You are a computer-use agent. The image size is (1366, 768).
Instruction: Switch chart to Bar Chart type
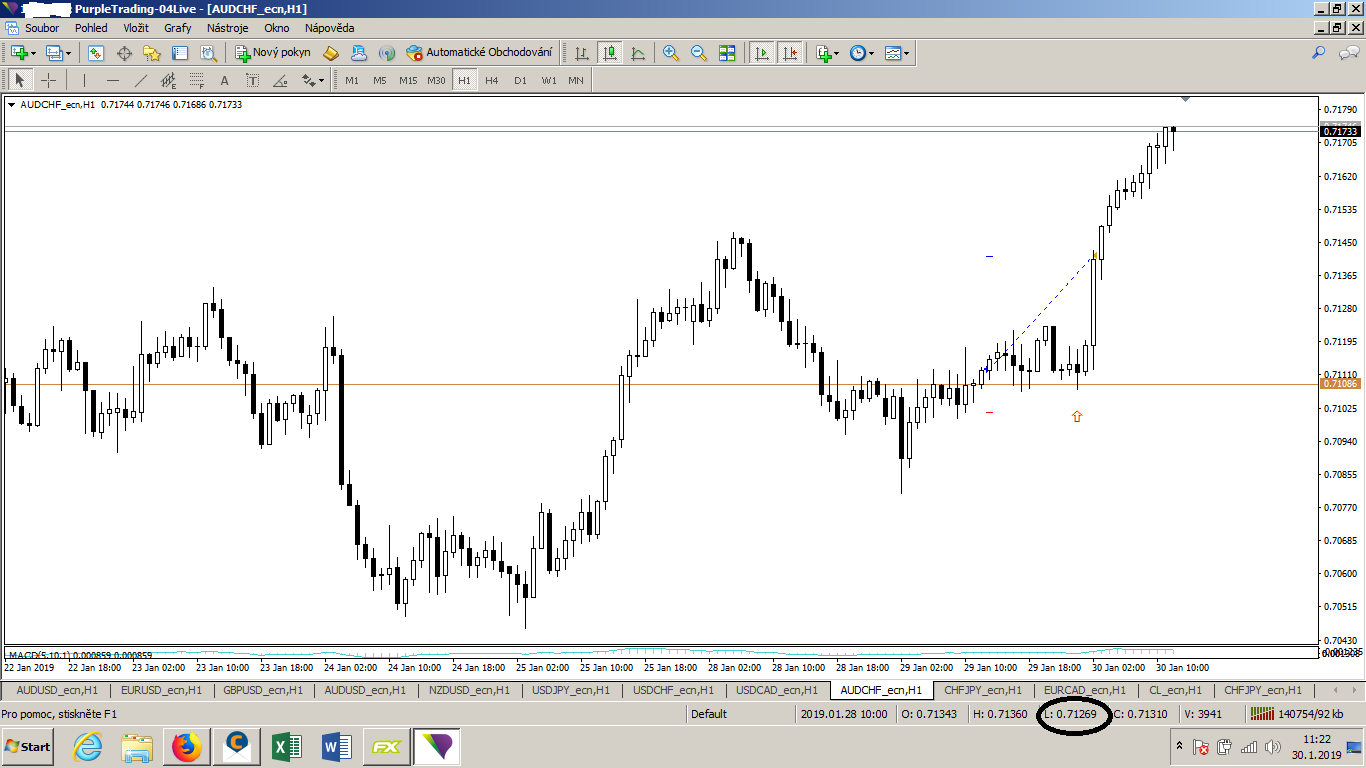[x=581, y=53]
